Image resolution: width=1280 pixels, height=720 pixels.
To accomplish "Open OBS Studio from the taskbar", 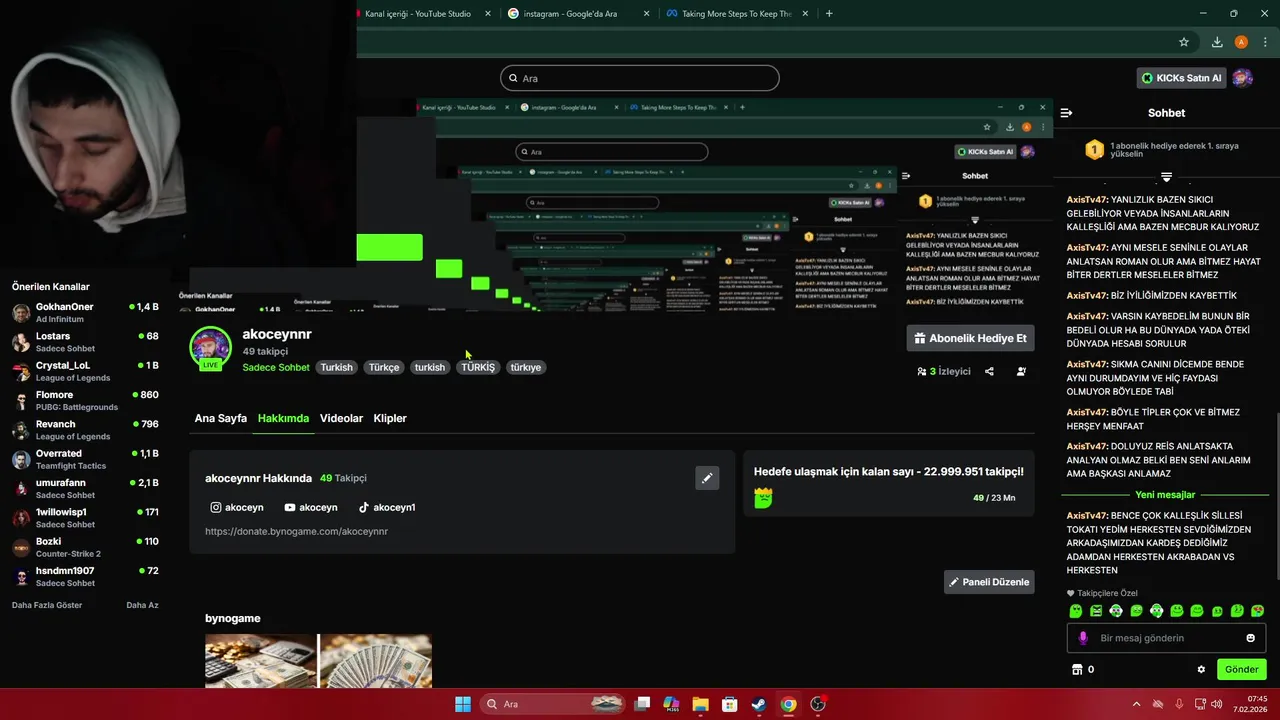I will (x=818, y=704).
